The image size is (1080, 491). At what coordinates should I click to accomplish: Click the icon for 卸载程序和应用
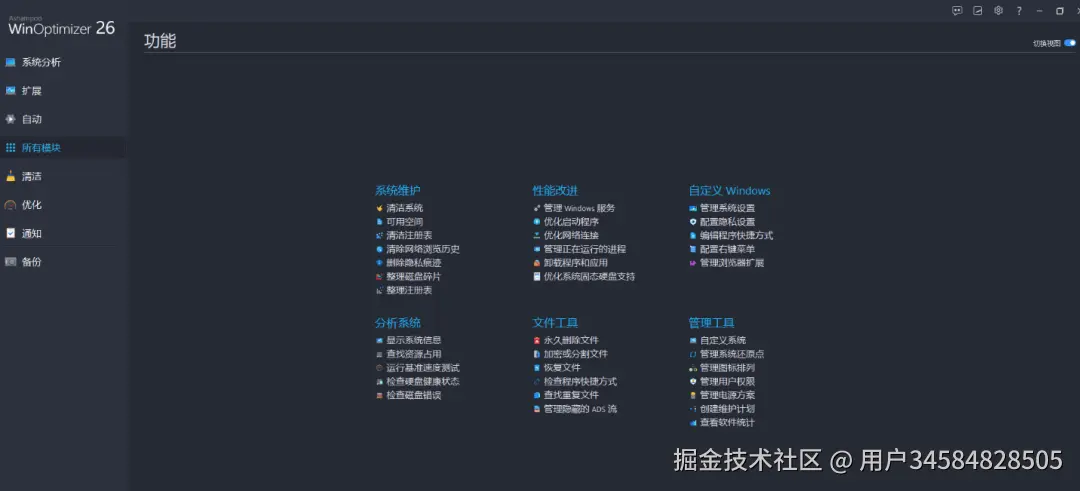[537, 263]
